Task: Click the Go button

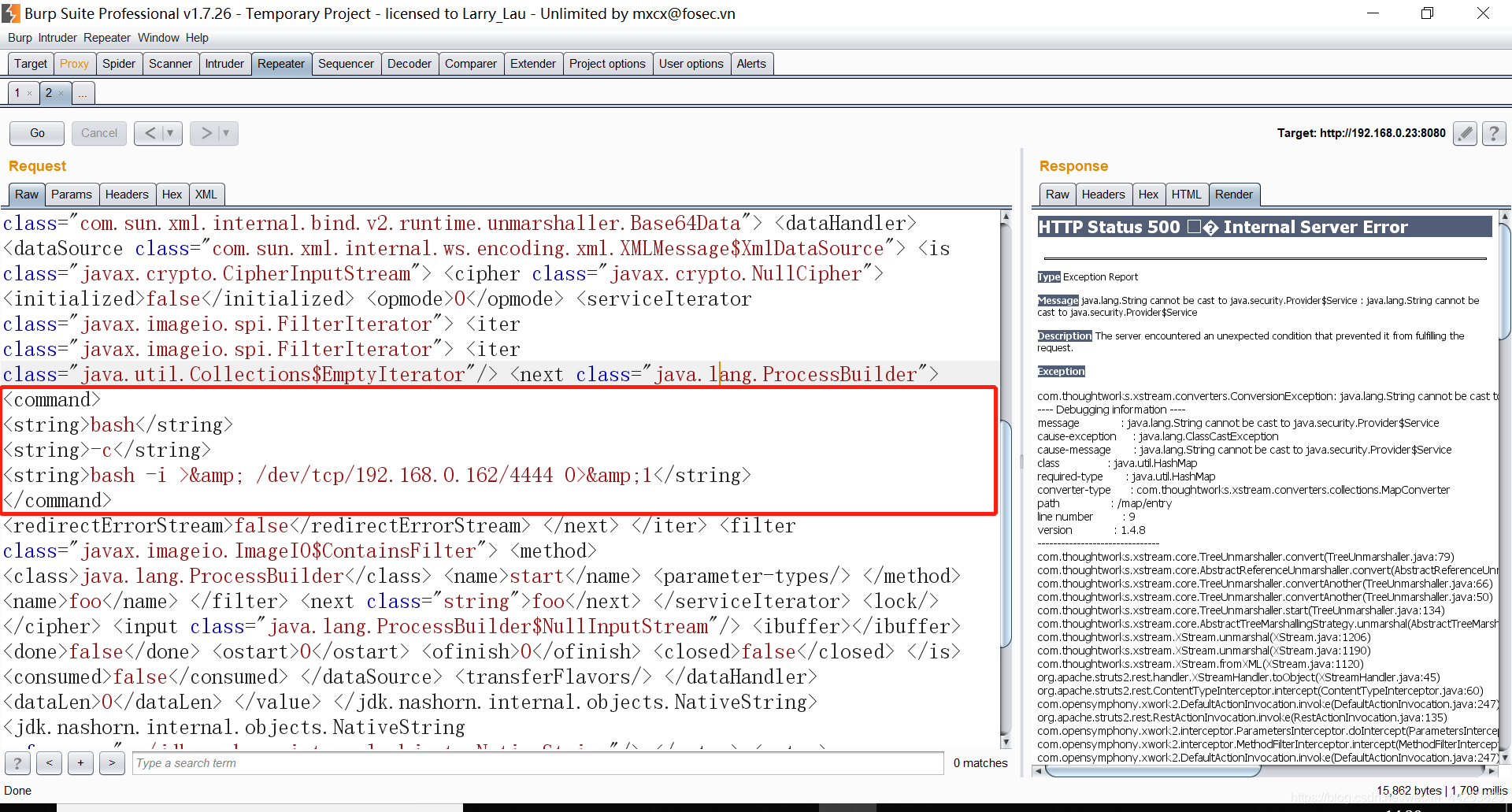Action: tap(37, 133)
